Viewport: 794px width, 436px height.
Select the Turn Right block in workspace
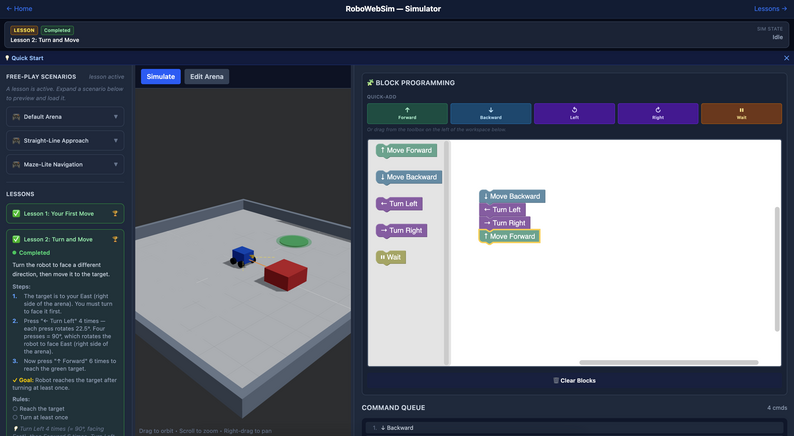coord(505,223)
